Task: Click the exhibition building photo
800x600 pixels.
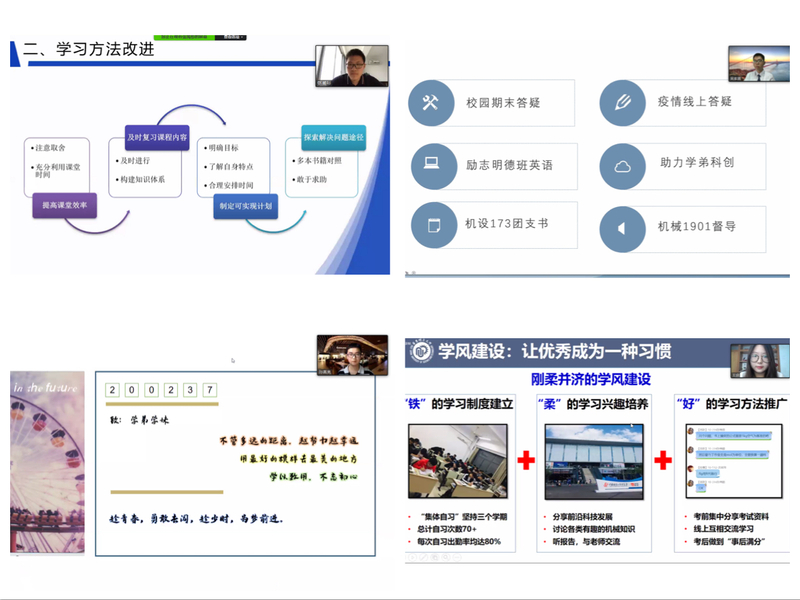Action: [x=592, y=466]
